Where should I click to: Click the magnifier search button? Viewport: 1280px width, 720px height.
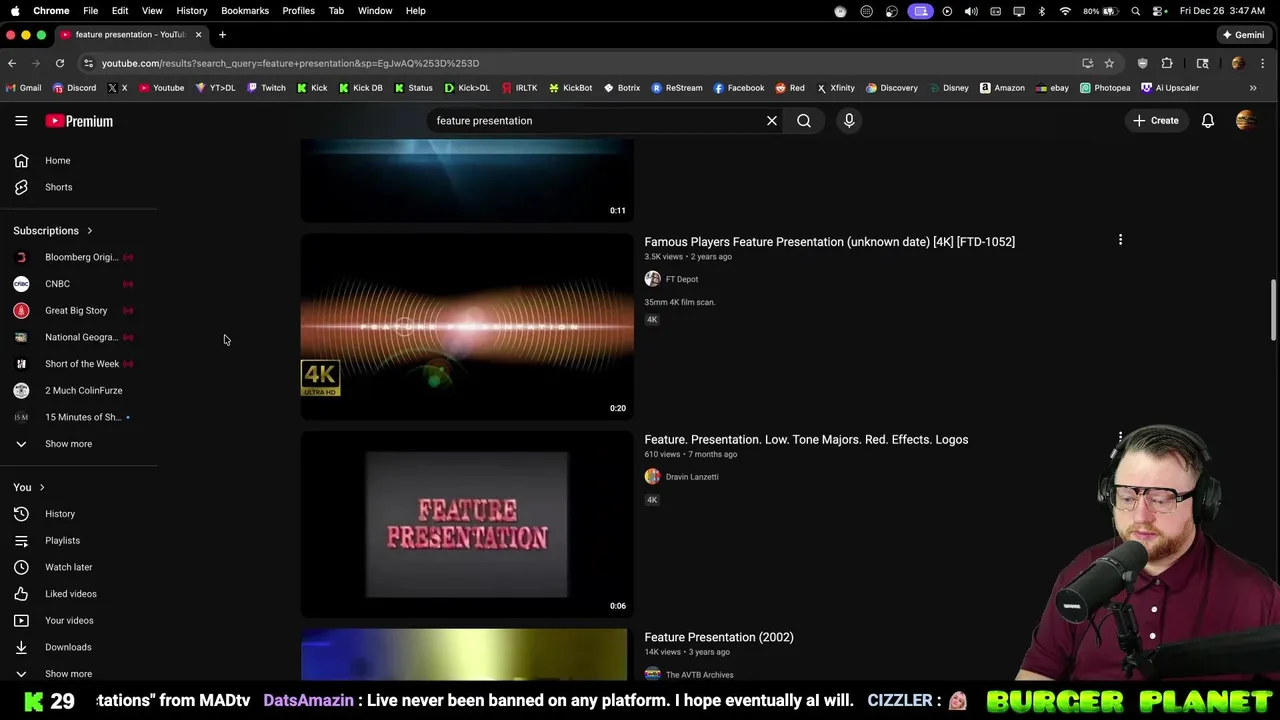[x=804, y=121]
